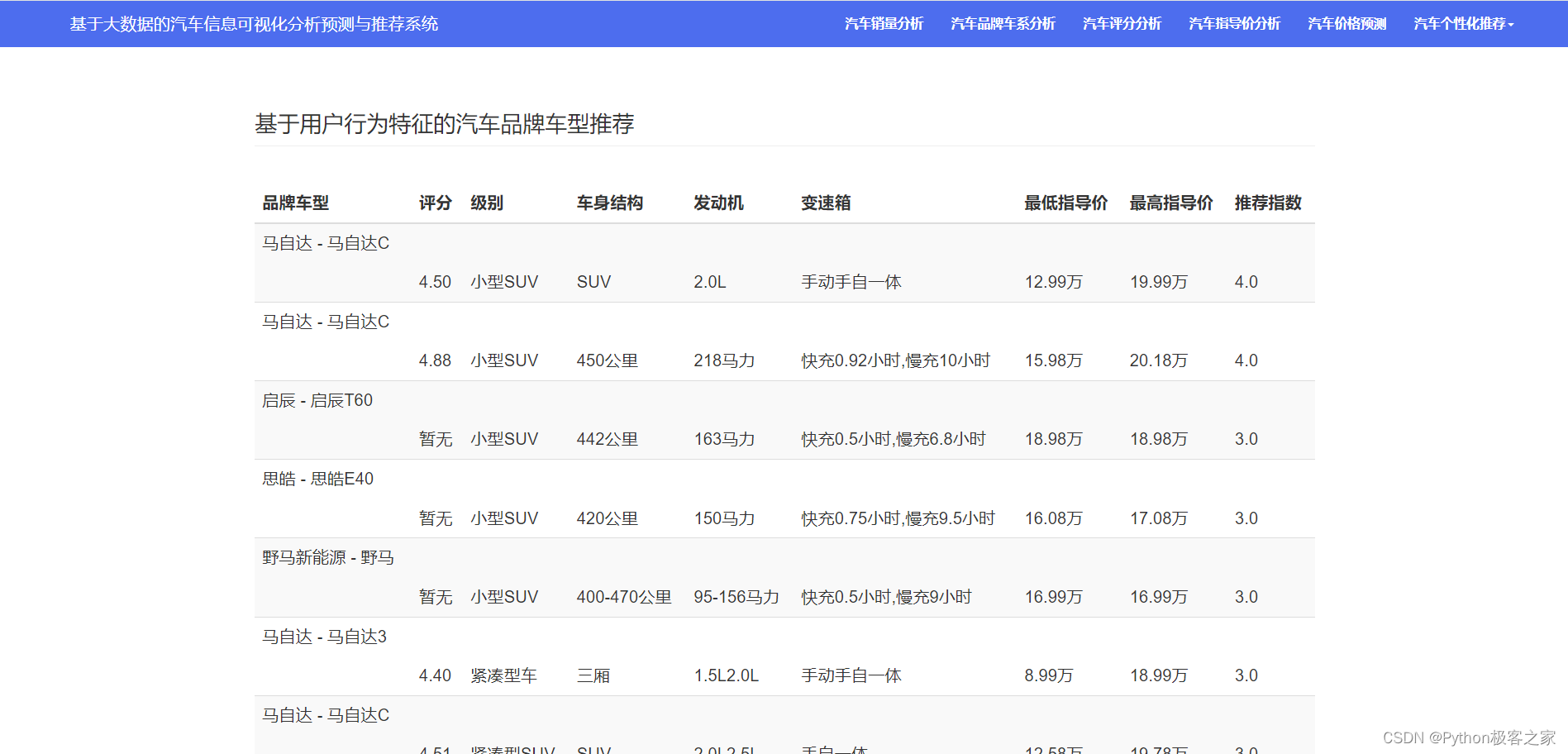Click the 1.5L2.0L engine cell
The image size is (1568, 754).
pos(727,675)
